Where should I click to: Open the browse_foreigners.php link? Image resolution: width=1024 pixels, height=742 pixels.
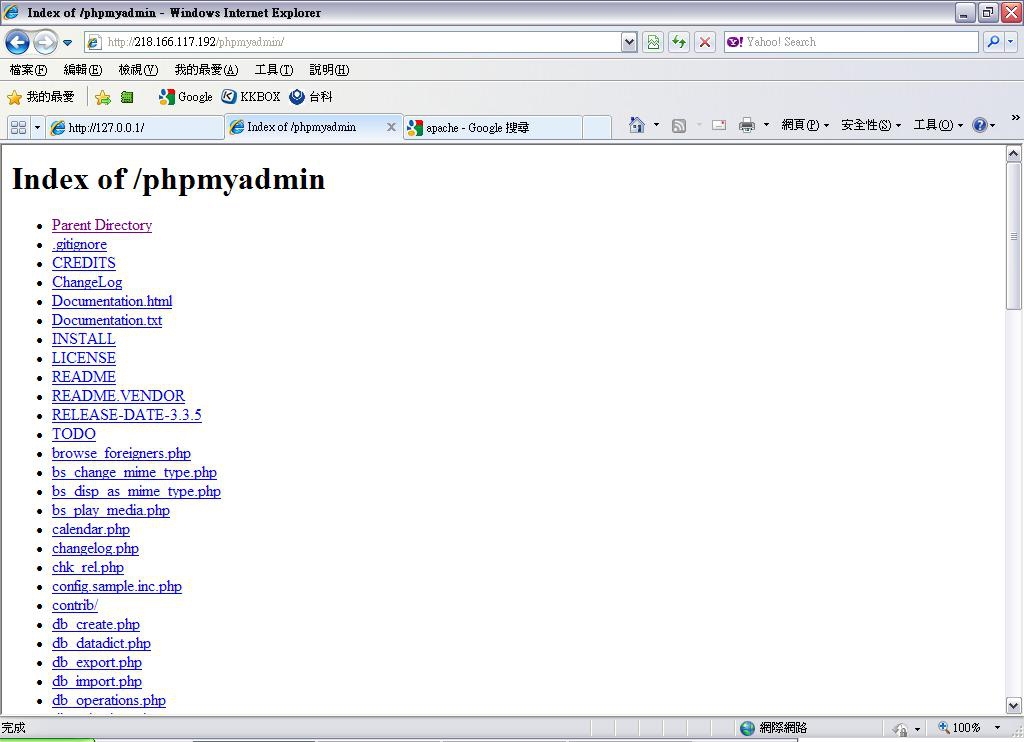[121, 453]
